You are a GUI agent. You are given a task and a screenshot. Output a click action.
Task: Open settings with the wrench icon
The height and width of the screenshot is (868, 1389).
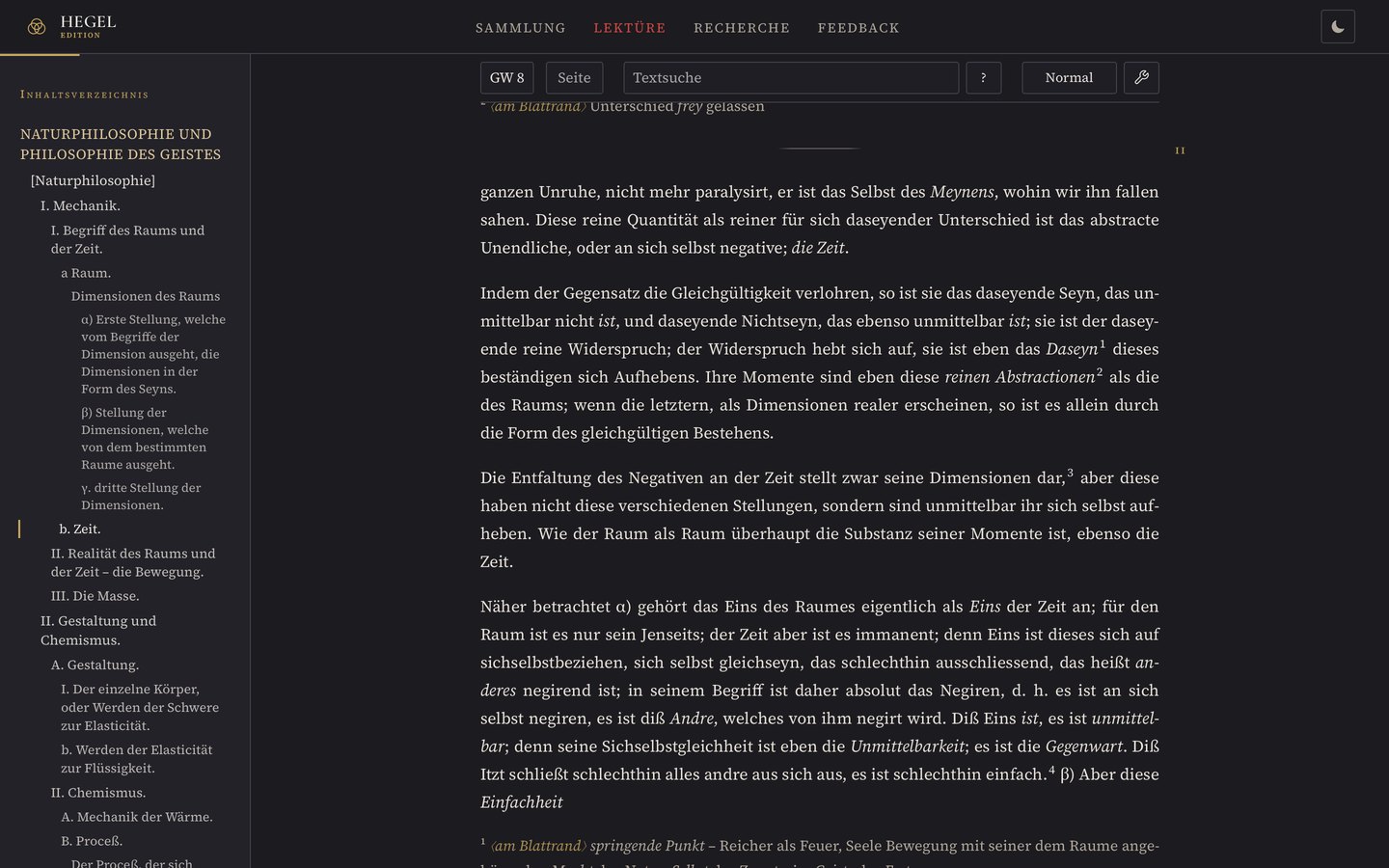point(1141,78)
